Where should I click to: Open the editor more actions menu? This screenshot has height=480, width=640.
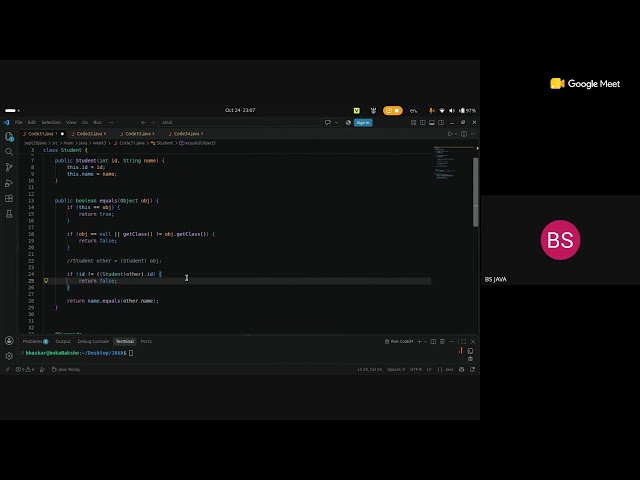click(x=473, y=134)
